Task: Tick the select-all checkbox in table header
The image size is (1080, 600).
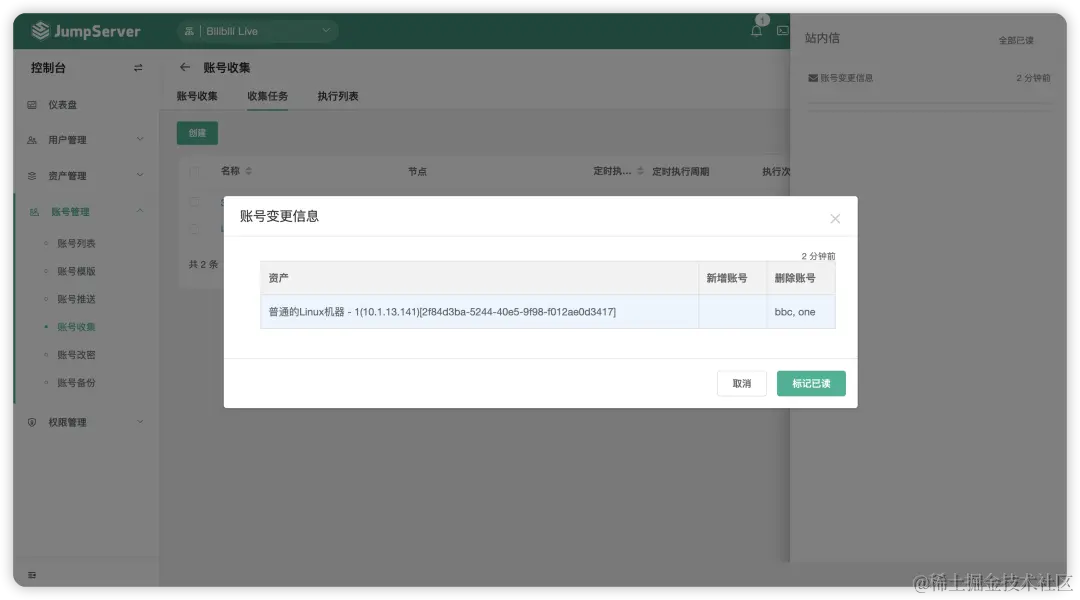Action: [194, 171]
